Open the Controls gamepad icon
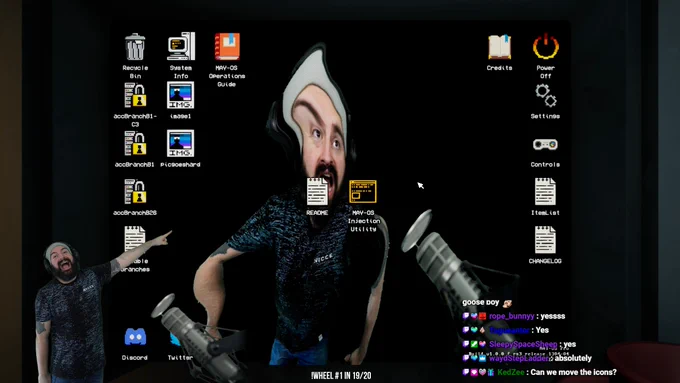This screenshot has width=680, height=383. click(545, 144)
